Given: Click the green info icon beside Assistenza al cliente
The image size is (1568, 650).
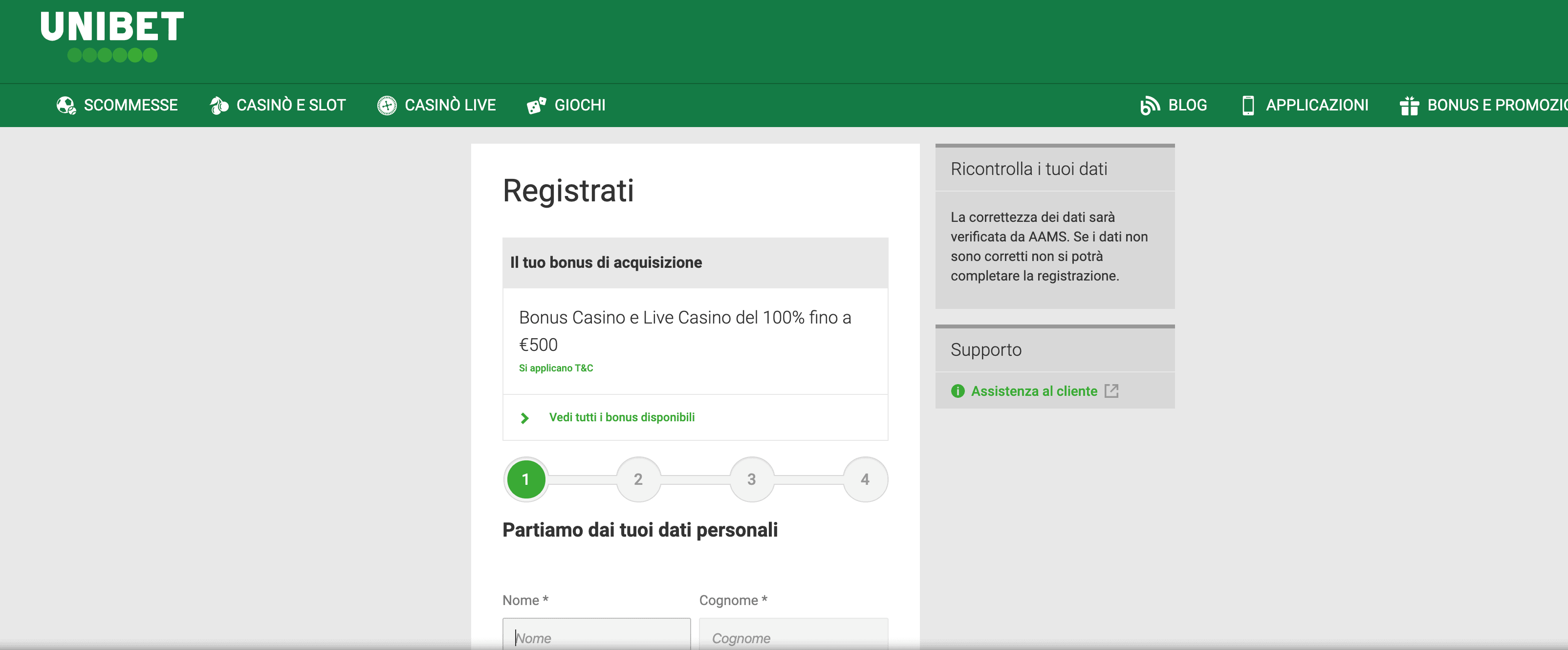Looking at the screenshot, I should (x=958, y=390).
